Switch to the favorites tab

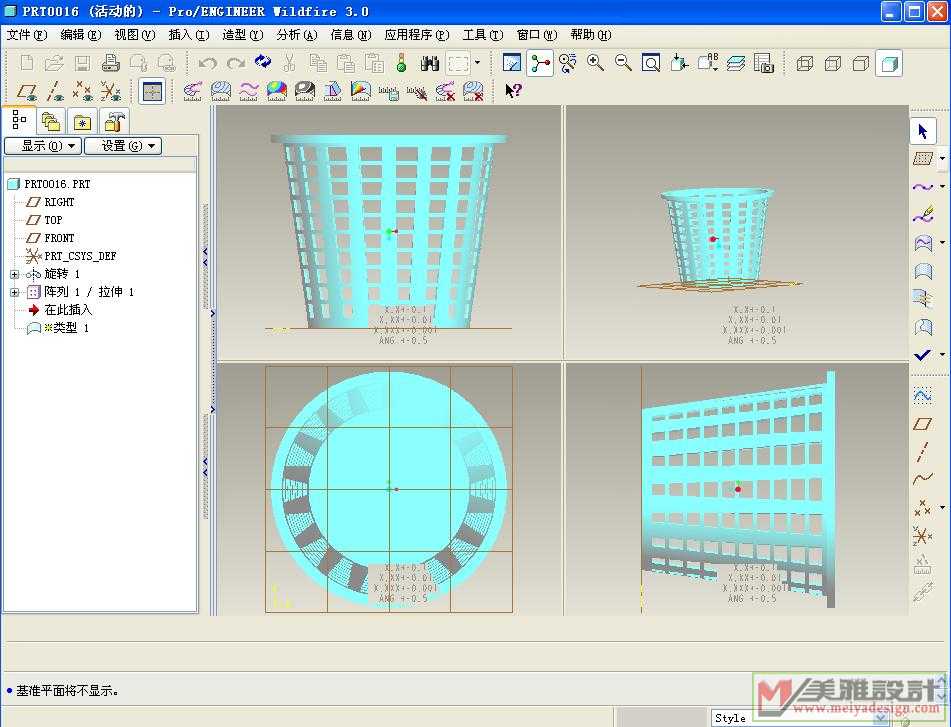82,122
